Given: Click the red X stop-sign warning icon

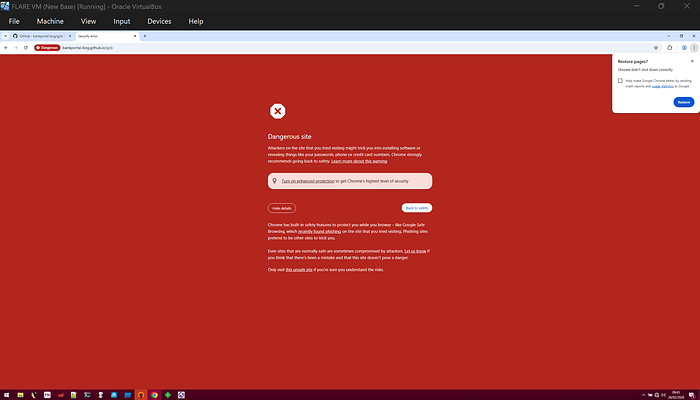Looking at the screenshot, I should coord(278,111).
